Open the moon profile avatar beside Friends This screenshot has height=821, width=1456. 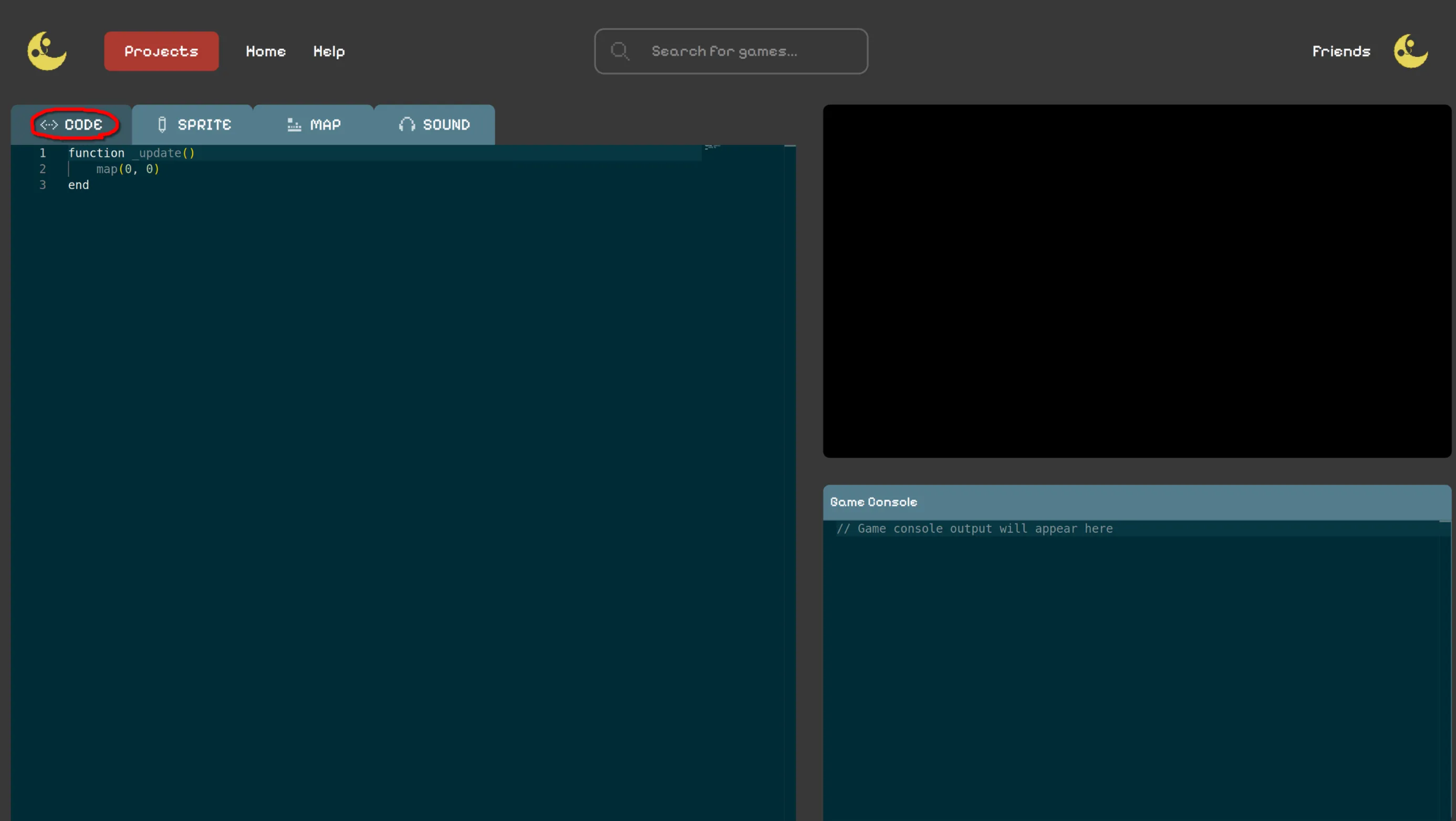[1411, 51]
